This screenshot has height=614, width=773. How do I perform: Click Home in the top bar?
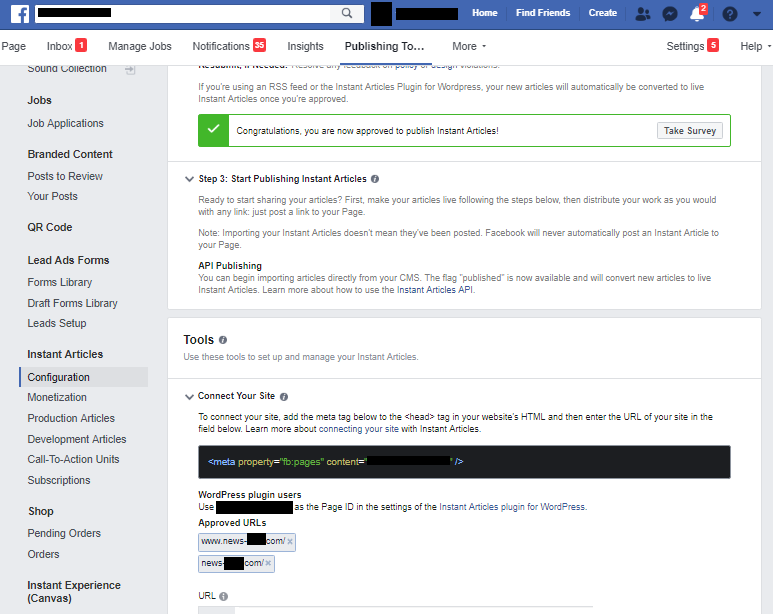(485, 13)
